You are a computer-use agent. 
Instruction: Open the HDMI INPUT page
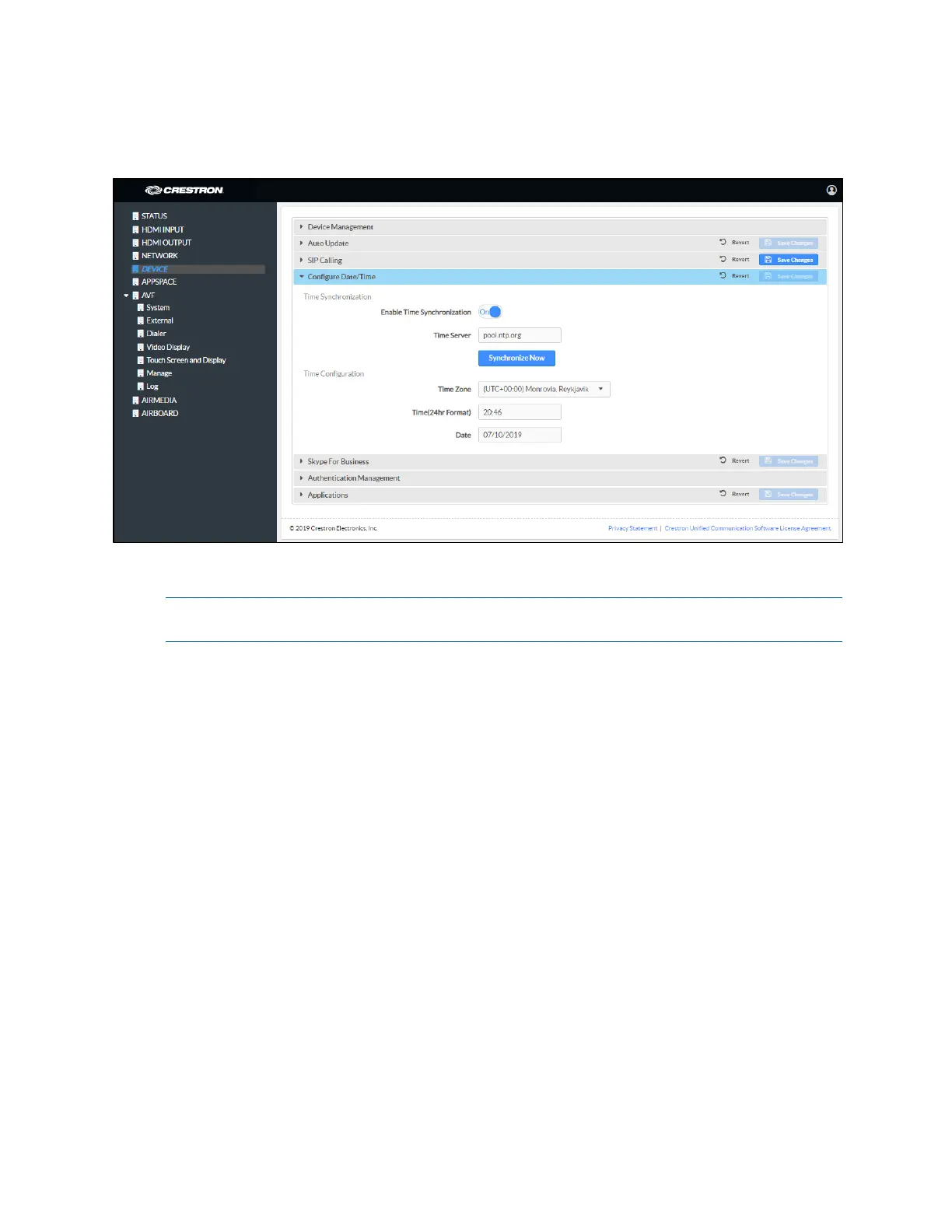163,229
